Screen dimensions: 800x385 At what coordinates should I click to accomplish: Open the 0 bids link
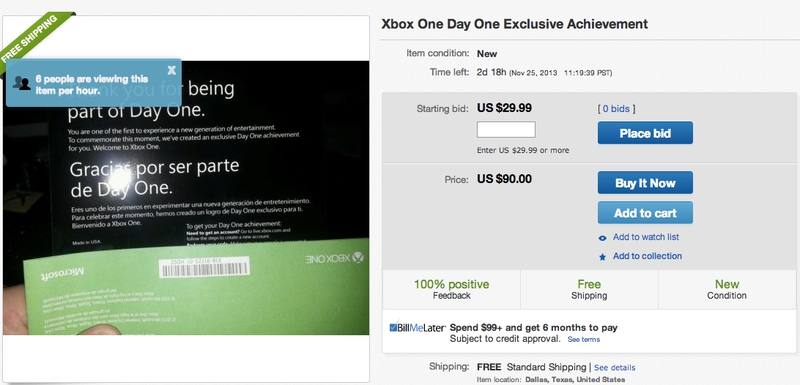point(616,109)
